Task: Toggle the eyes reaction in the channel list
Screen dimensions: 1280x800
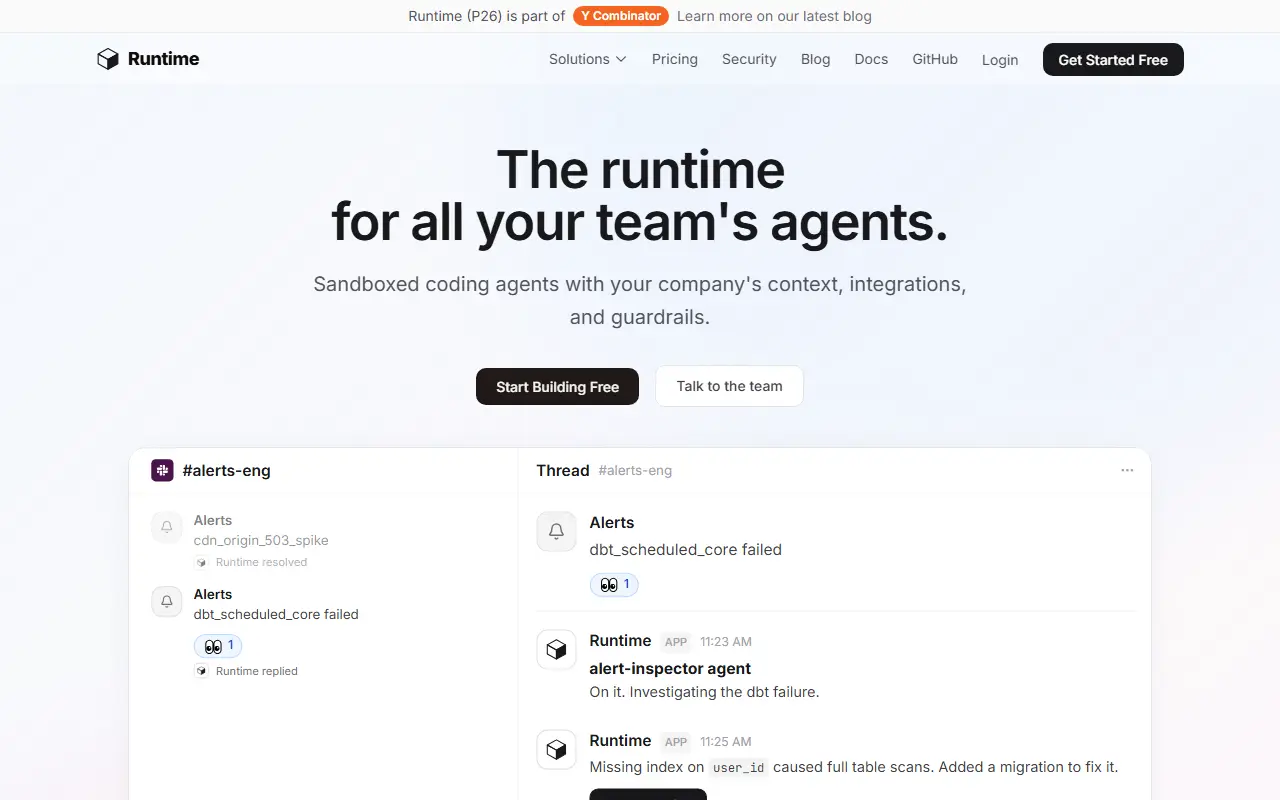Action: tap(218, 646)
